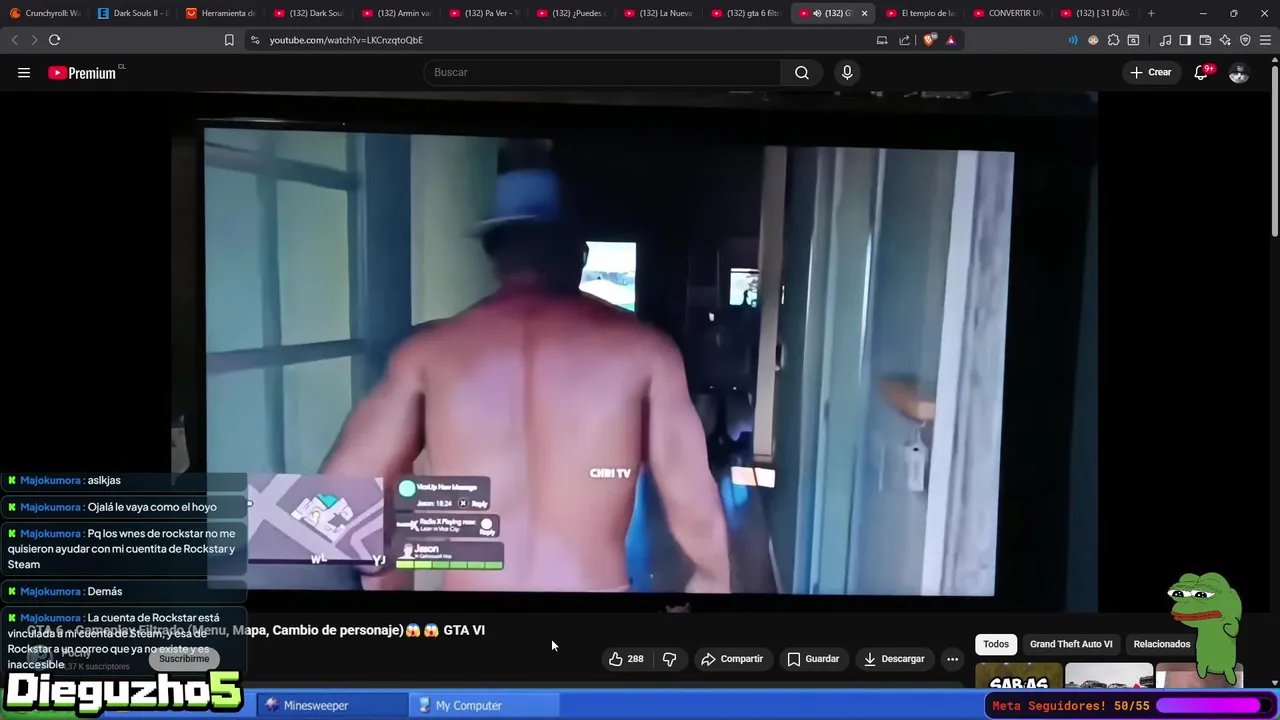Click the page vertical scrollbar
Viewport: 1280px width, 720px height.
pos(1274,150)
